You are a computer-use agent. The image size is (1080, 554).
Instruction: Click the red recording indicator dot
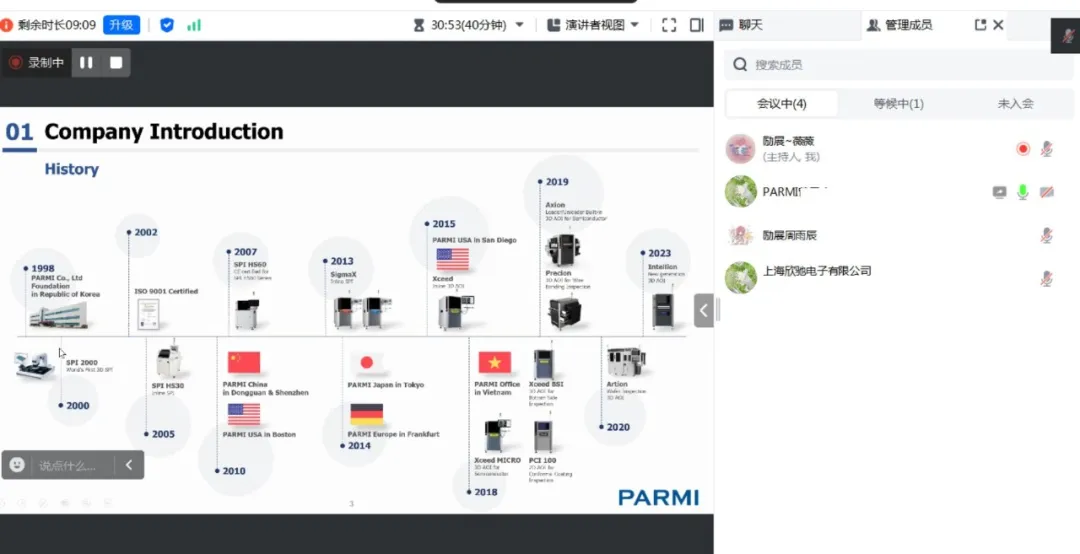15,63
